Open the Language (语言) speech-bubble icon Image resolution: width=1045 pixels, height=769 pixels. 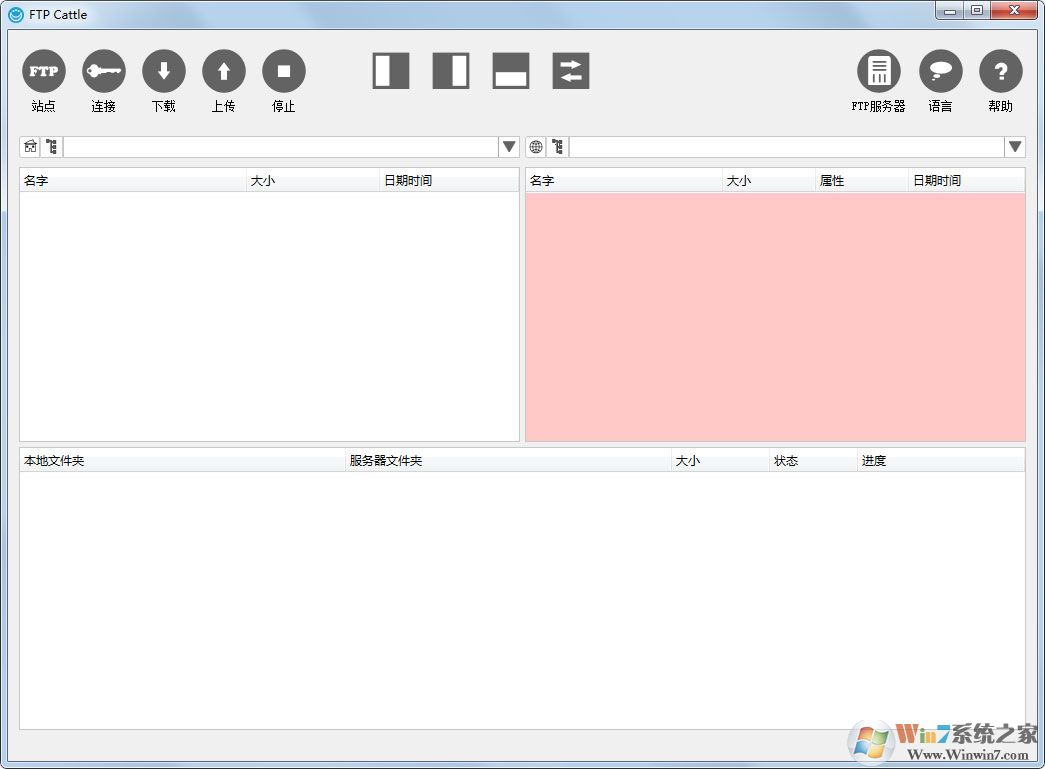click(940, 72)
